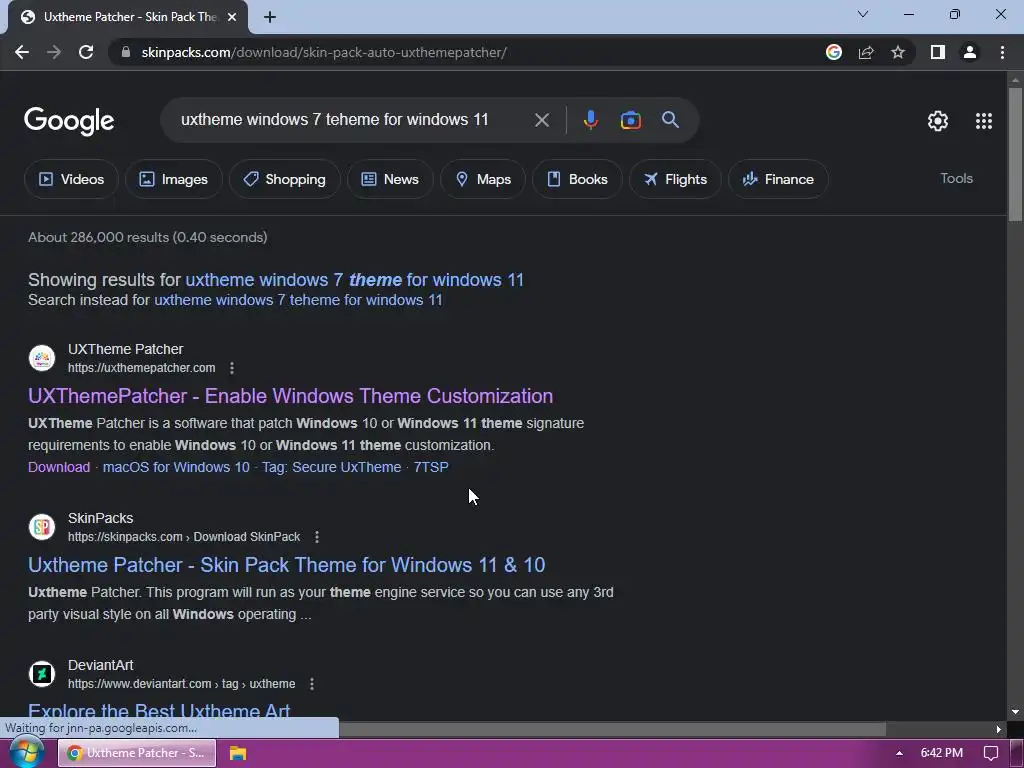This screenshot has width=1024, height=768.
Task: Show hidden system tray icons
Action: pos(899,753)
